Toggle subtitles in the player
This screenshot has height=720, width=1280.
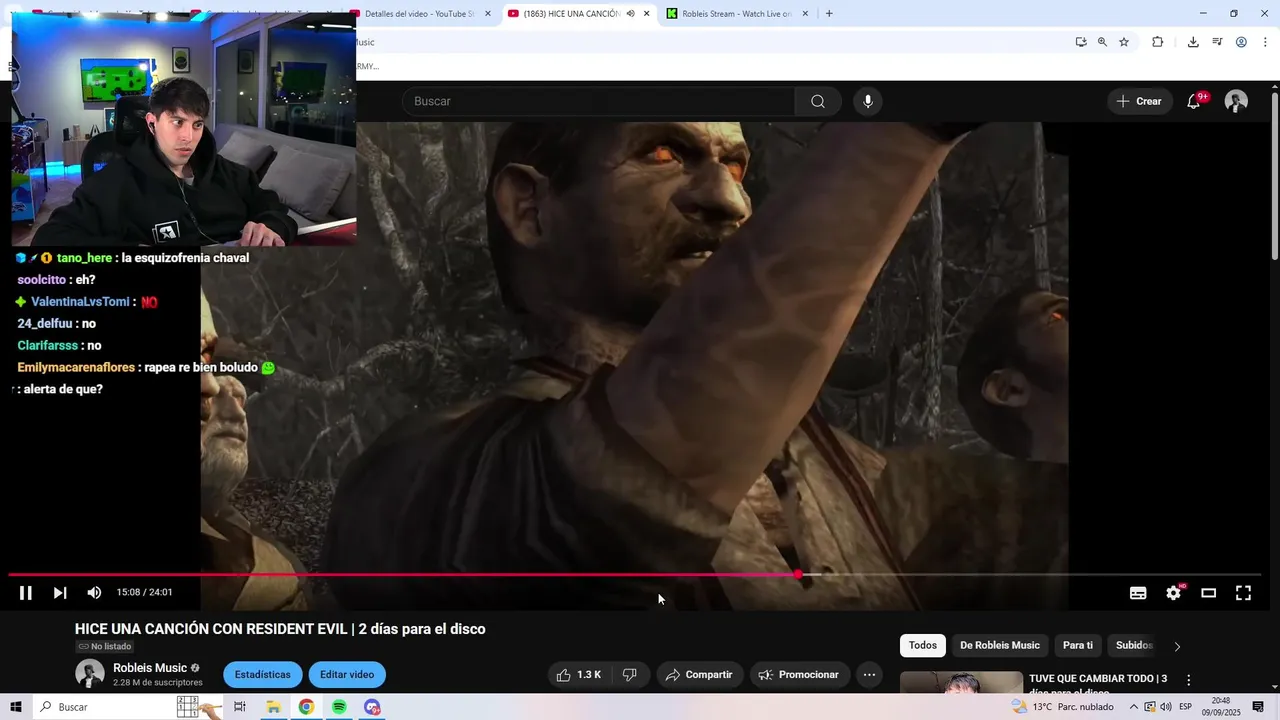pyautogui.click(x=1138, y=593)
